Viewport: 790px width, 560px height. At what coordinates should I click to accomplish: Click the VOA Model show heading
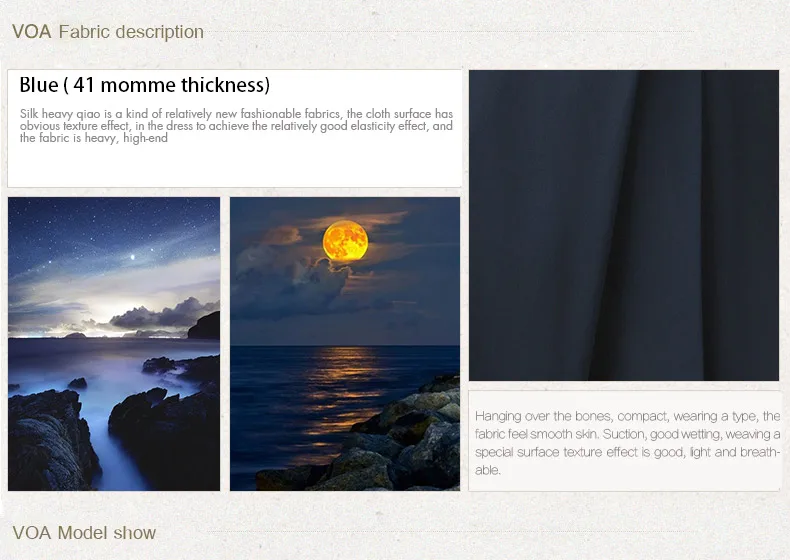(84, 533)
